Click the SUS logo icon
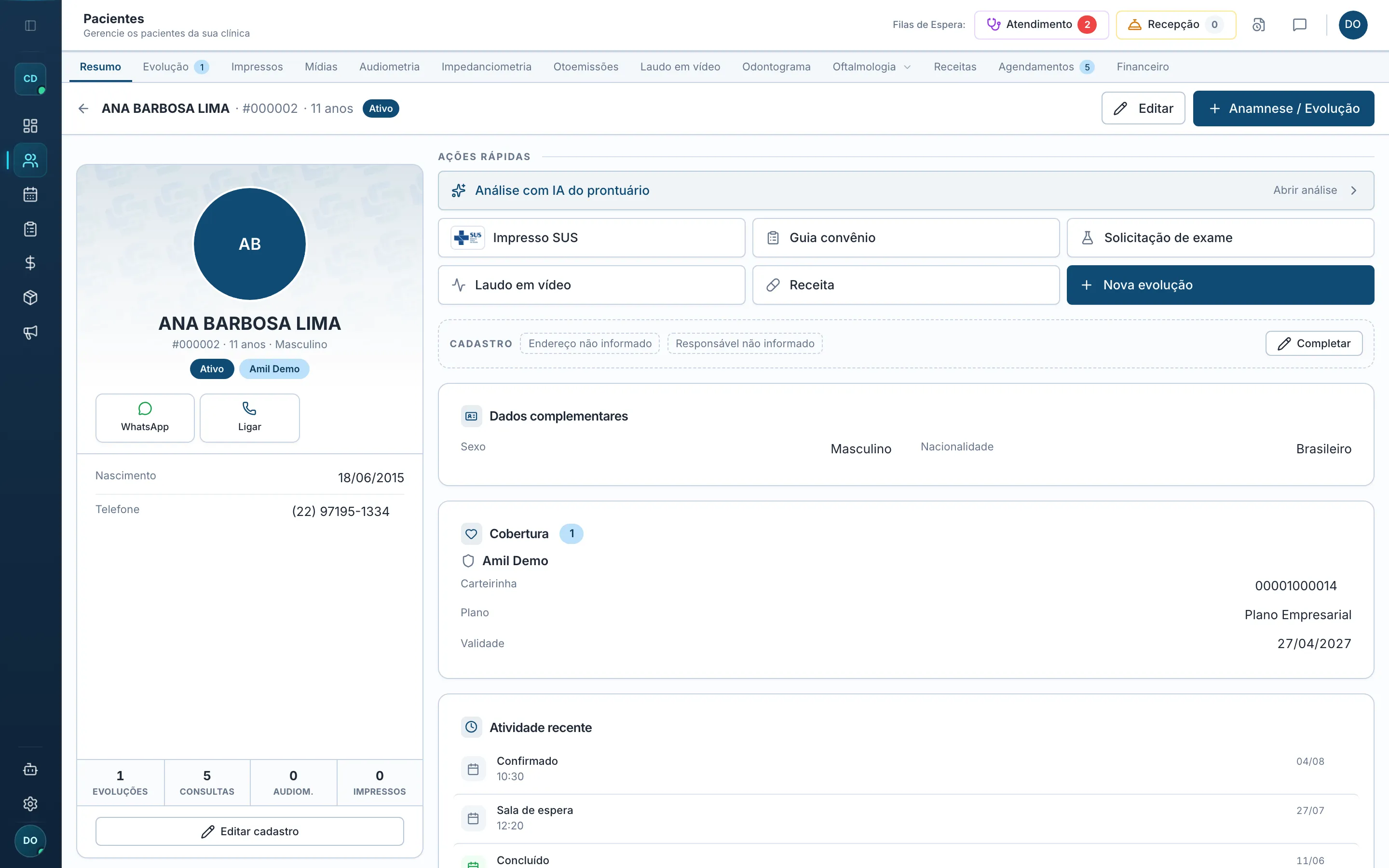The image size is (1389, 868). (468, 238)
